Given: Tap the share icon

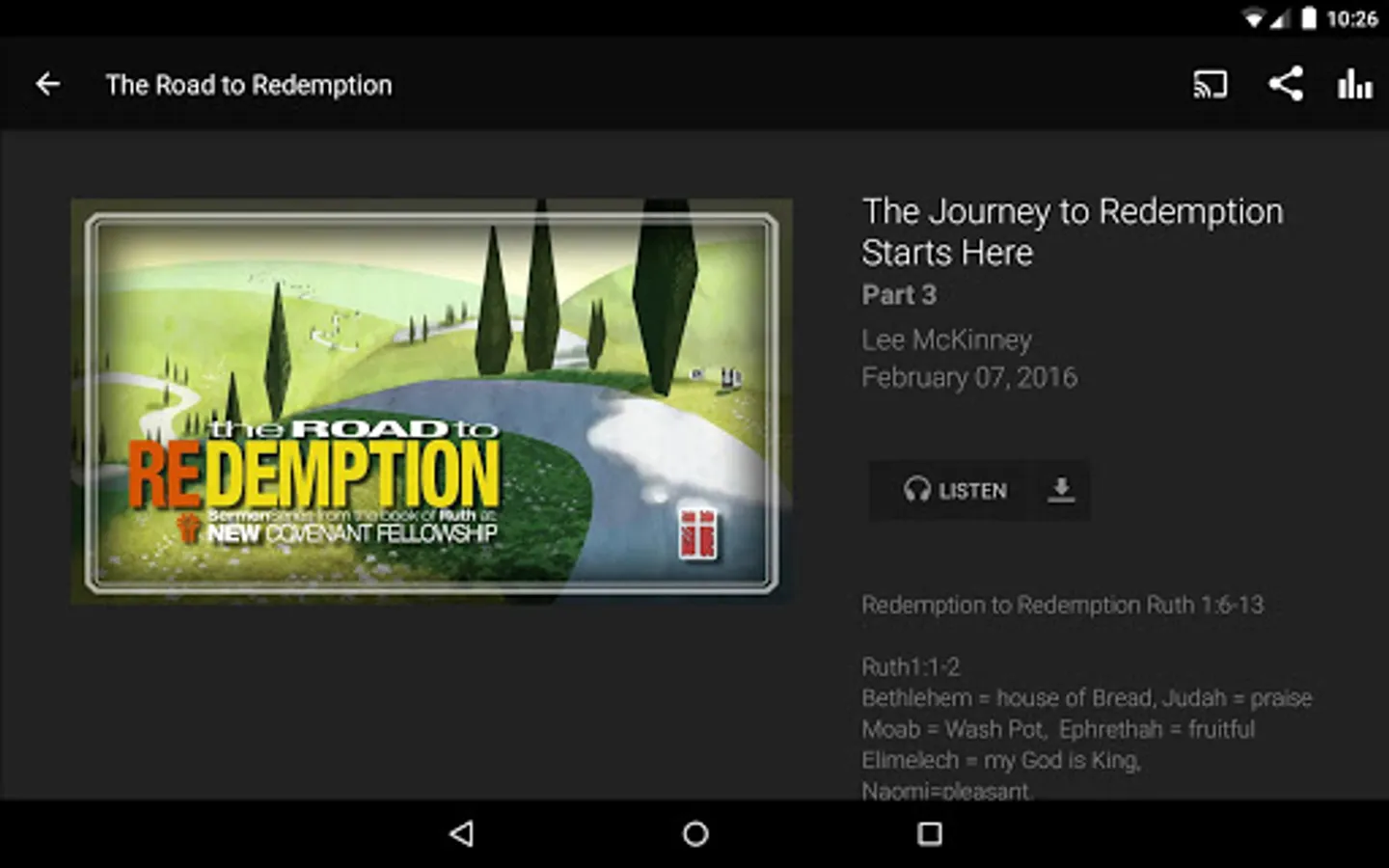Looking at the screenshot, I should pos(1285,84).
